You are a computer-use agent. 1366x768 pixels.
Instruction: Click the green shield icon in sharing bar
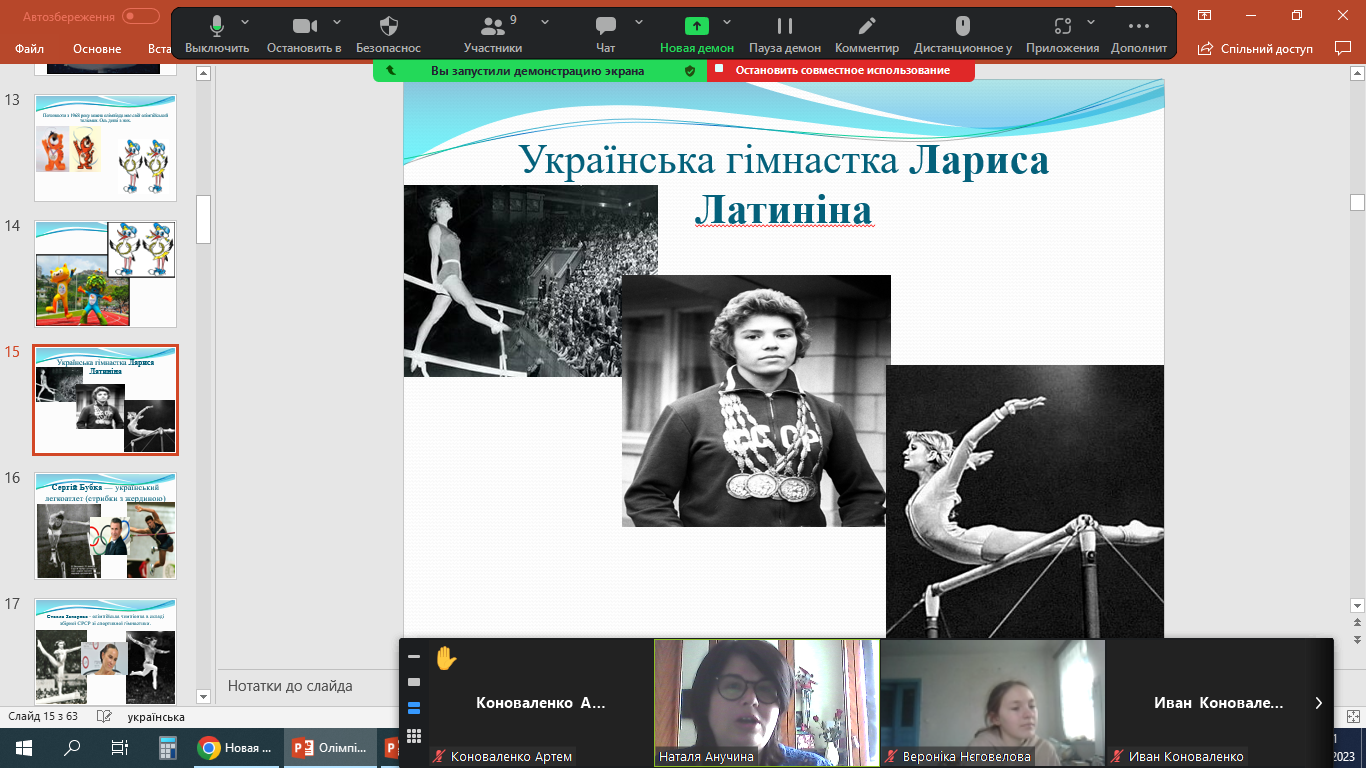click(689, 71)
